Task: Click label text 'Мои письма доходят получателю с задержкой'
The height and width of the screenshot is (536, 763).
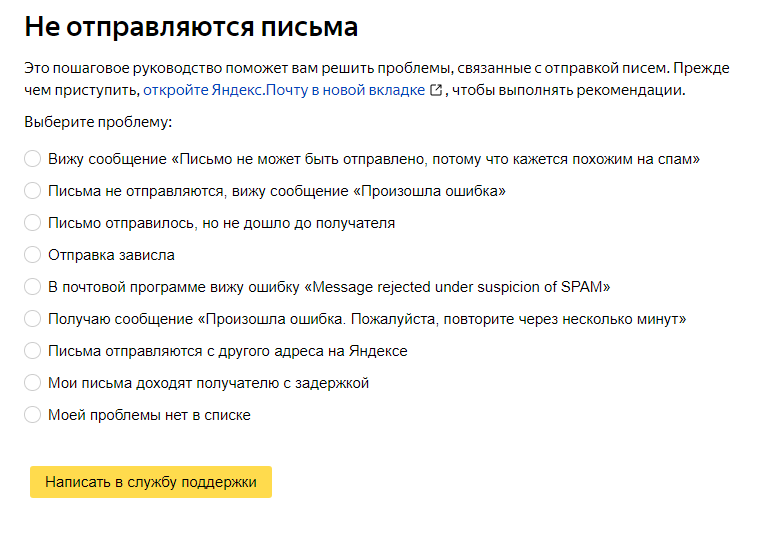Action: coord(208,383)
